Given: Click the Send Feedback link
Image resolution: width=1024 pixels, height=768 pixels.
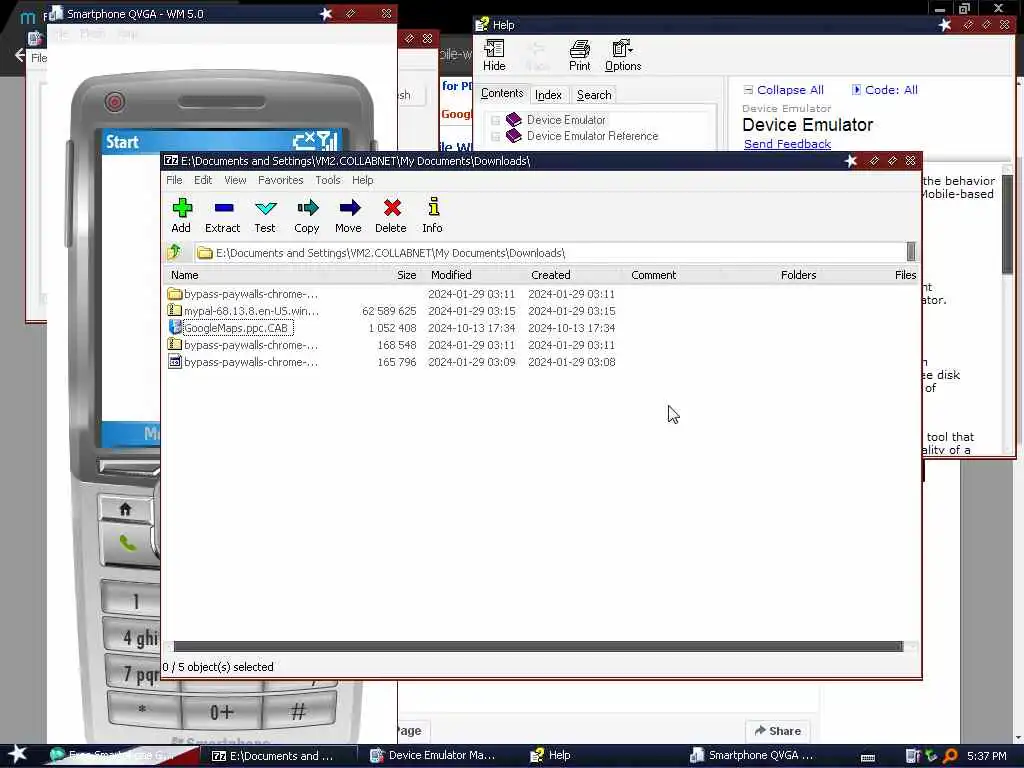Looking at the screenshot, I should (788, 144).
